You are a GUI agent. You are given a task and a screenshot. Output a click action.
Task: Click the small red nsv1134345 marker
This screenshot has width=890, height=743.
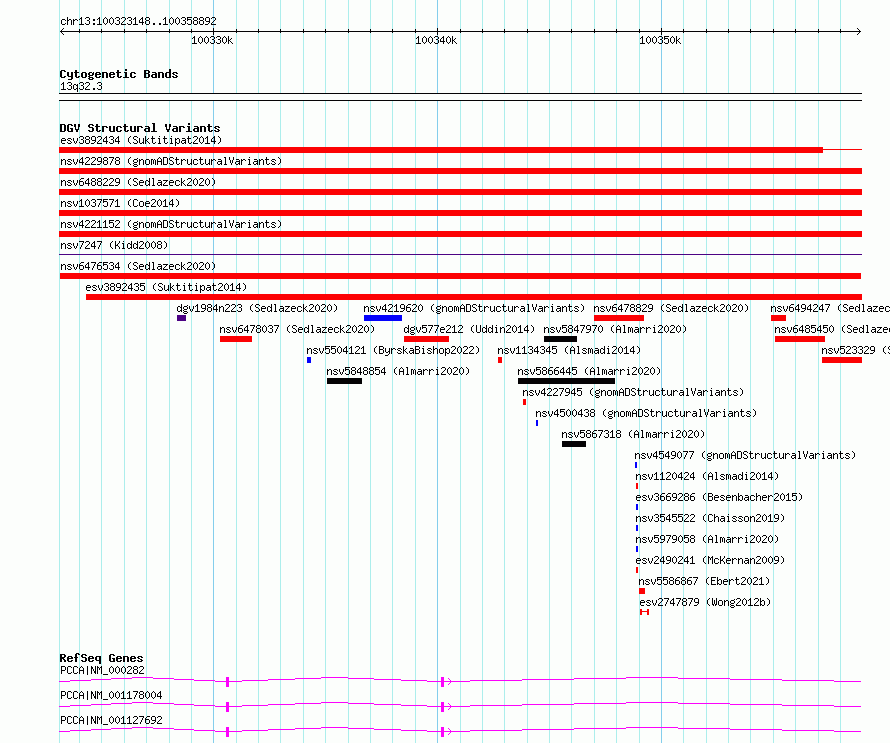(500, 360)
